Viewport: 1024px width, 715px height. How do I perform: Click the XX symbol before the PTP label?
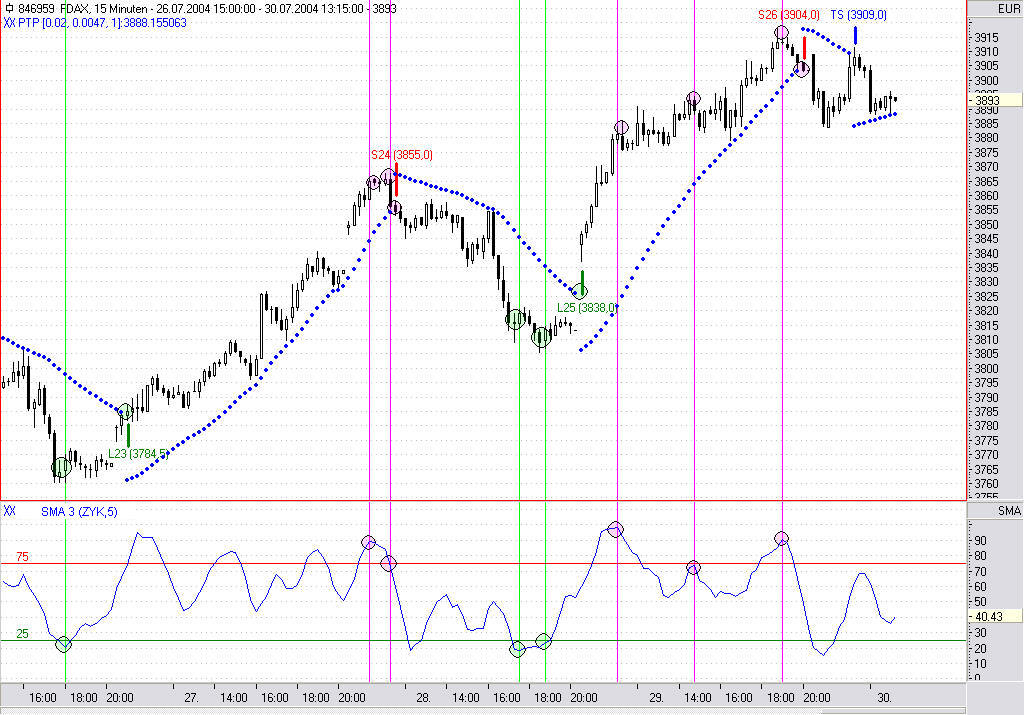[x=9, y=23]
